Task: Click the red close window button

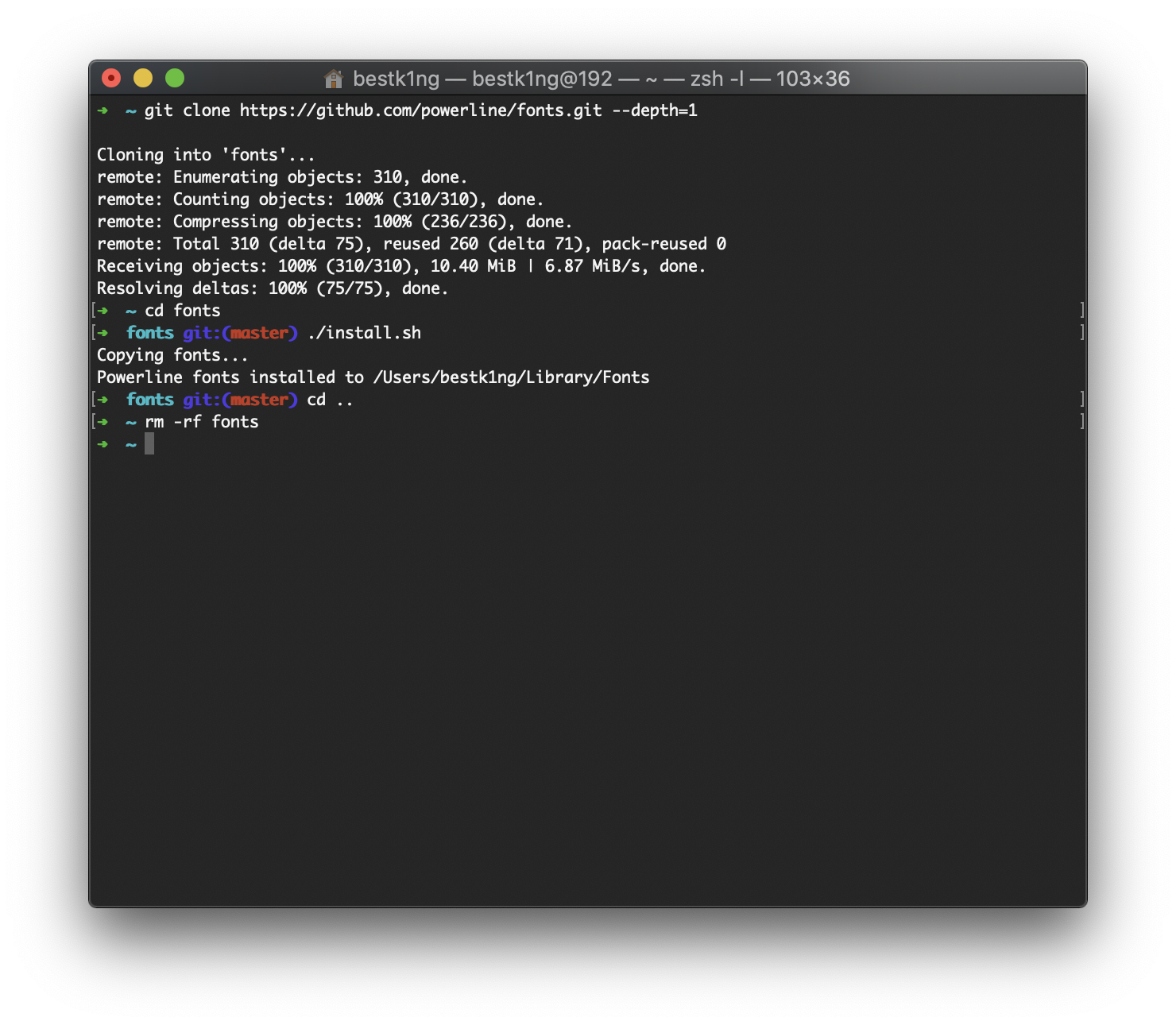Action: click(111, 78)
